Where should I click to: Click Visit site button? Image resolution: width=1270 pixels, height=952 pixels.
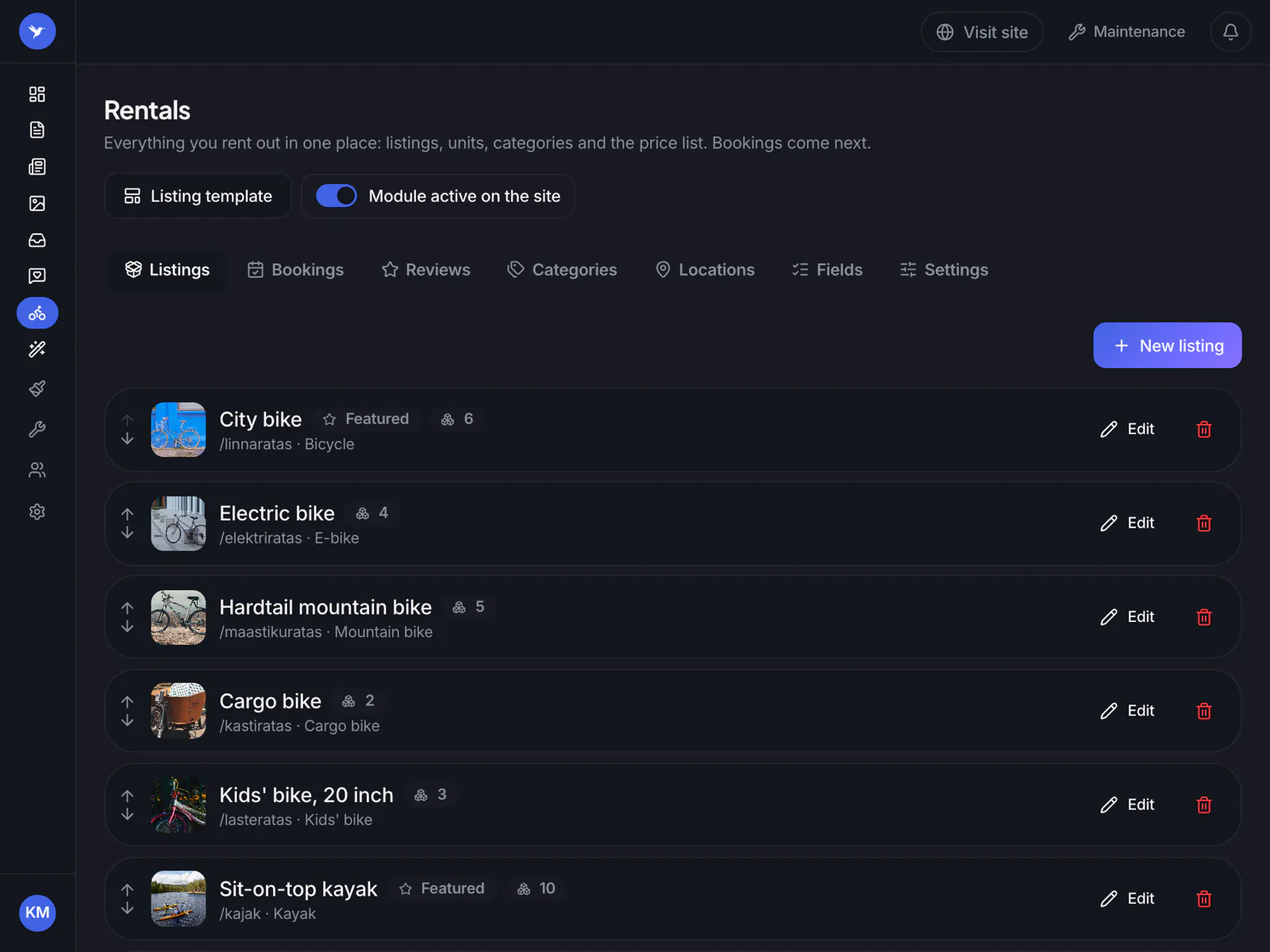[982, 32]
